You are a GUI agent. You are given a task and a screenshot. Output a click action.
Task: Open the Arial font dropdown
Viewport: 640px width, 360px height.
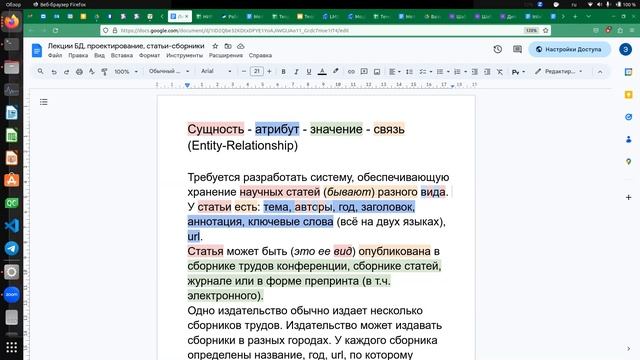point(216,71)
